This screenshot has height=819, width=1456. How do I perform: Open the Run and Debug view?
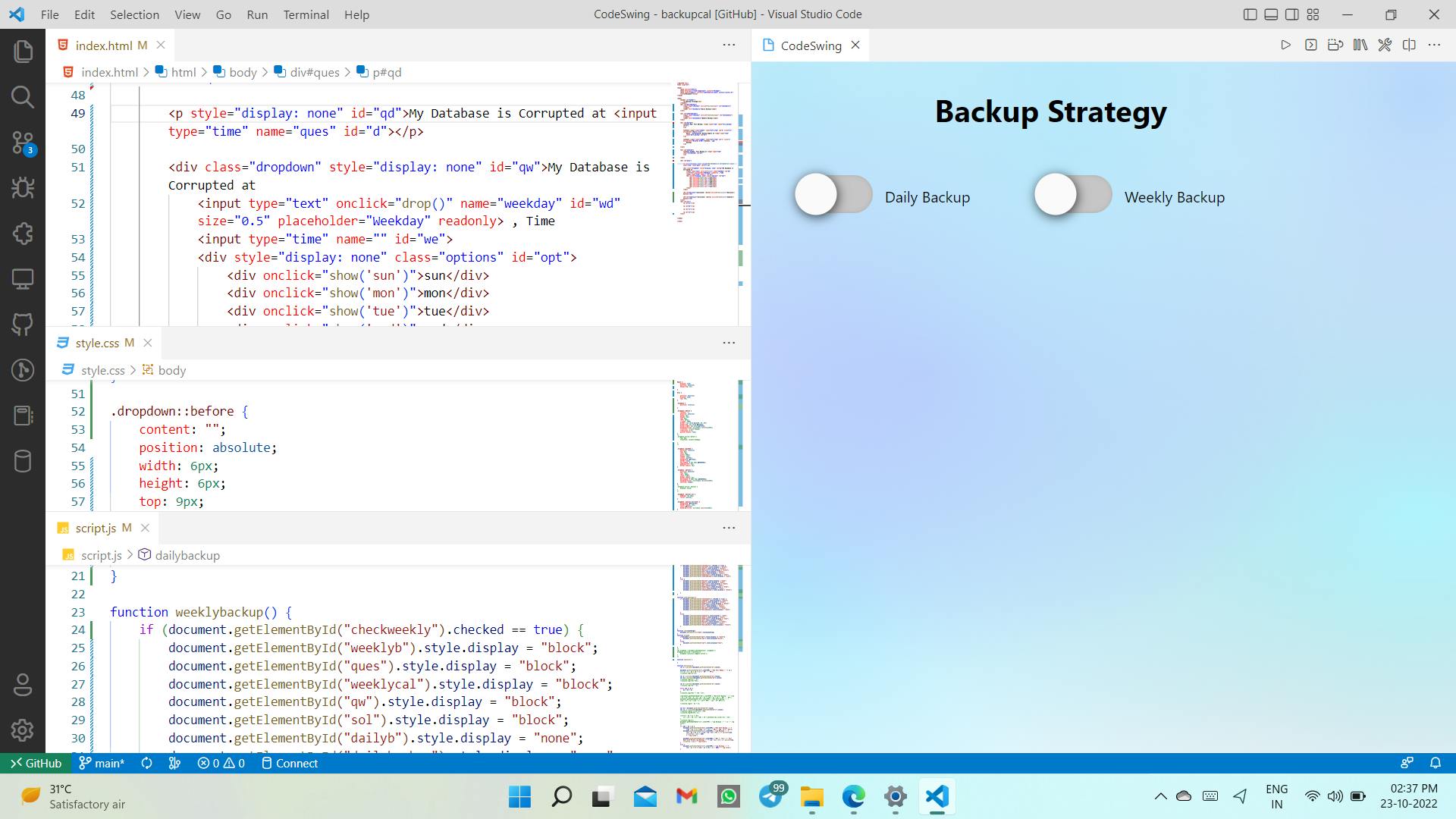pyautogui.click(x=23, y=187)
